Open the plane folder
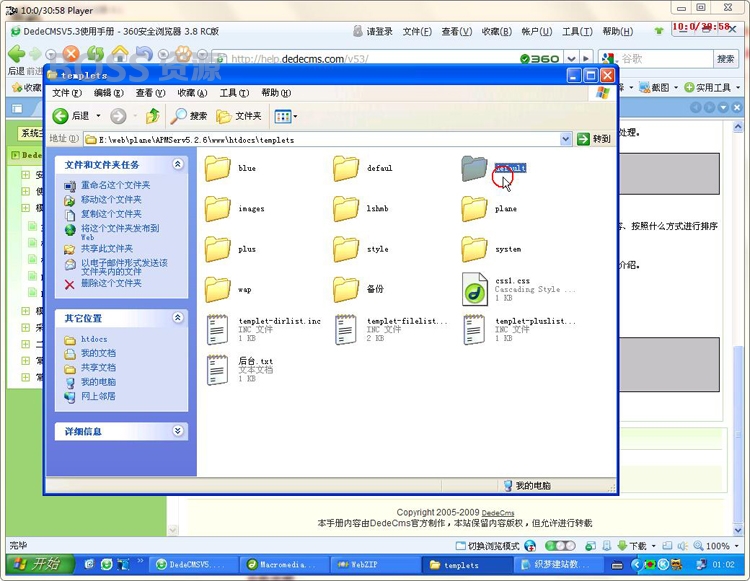 click(474, 208)
